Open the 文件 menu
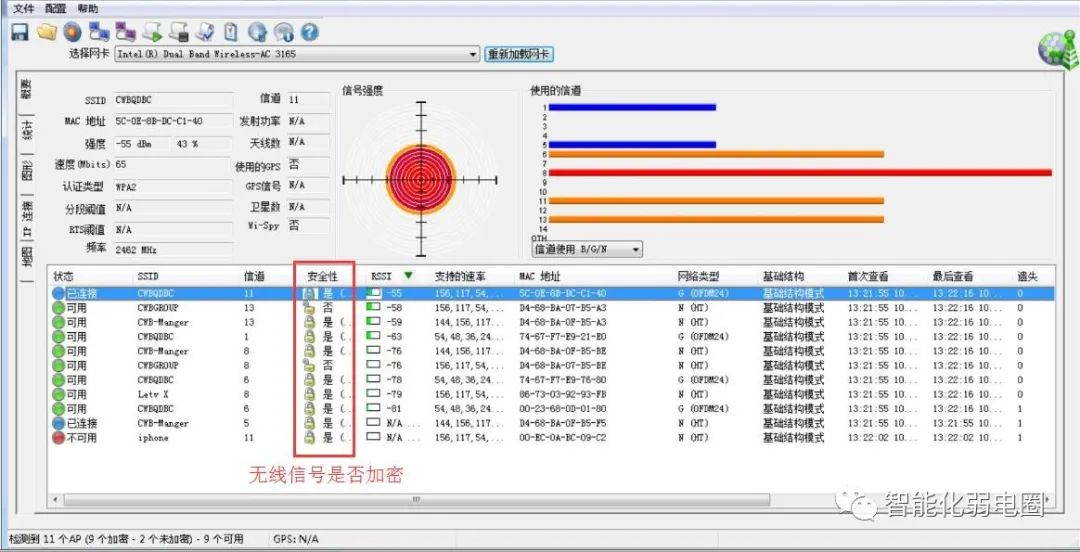1080x552 pixels. [23, 9]
